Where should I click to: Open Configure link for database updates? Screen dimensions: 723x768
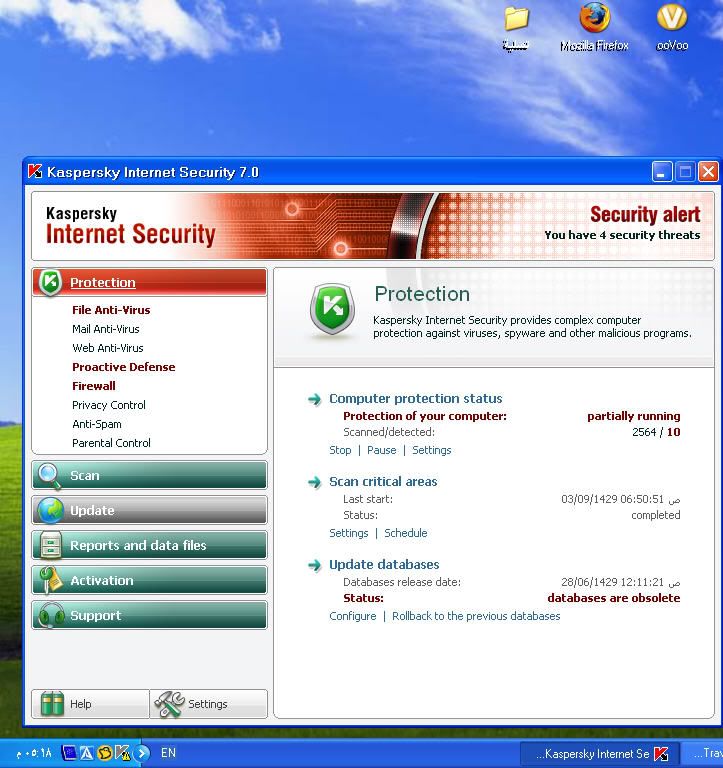pos(353,616)
